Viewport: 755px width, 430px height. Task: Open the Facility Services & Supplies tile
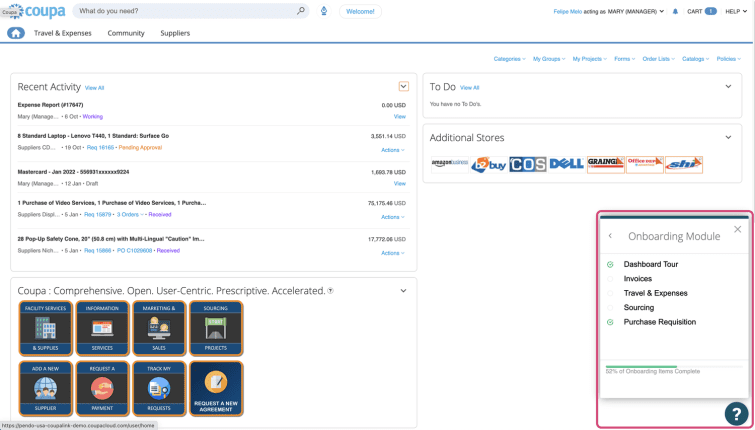point(46,328)
